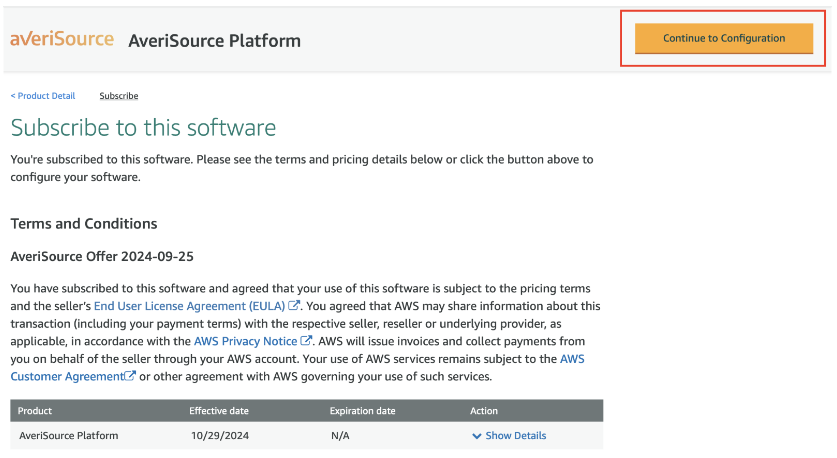Go back via Product Detail link
Viewport: 837px width, 458px height.
point(43,96)
